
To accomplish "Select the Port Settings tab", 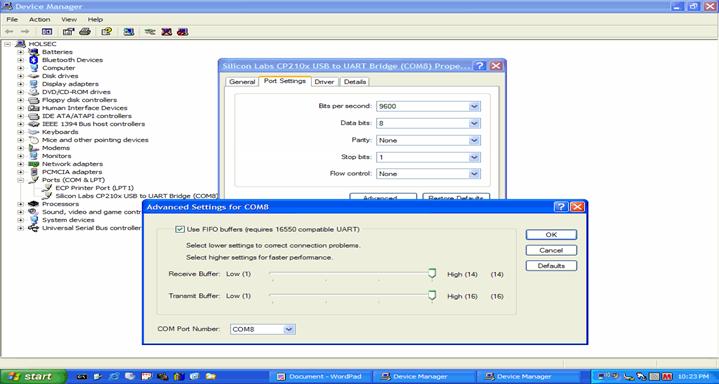I will point(285,81).
